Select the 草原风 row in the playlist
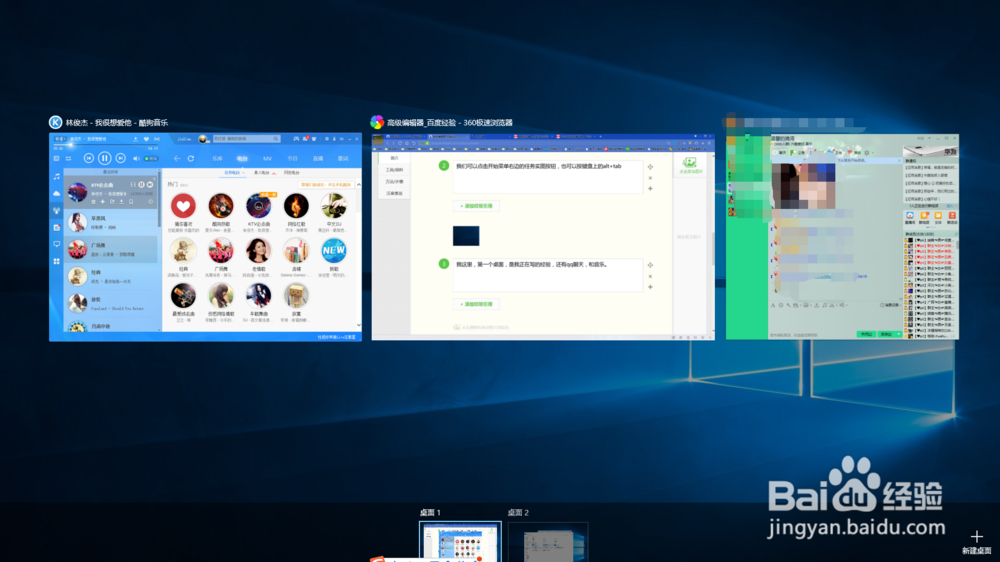1000x562 pixels. click(111, 222)
